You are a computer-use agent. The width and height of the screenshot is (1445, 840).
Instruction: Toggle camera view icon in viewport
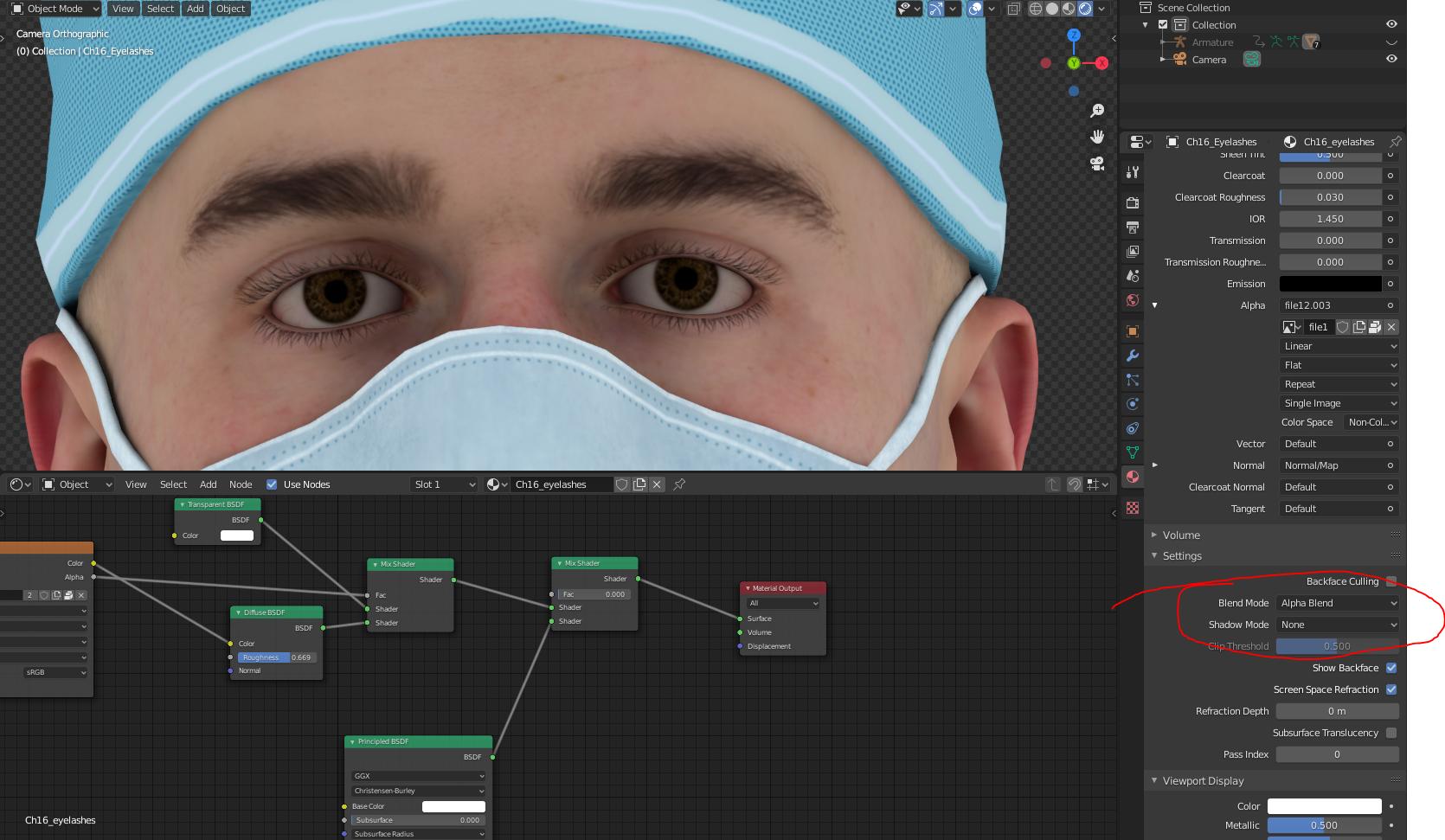1097,164
